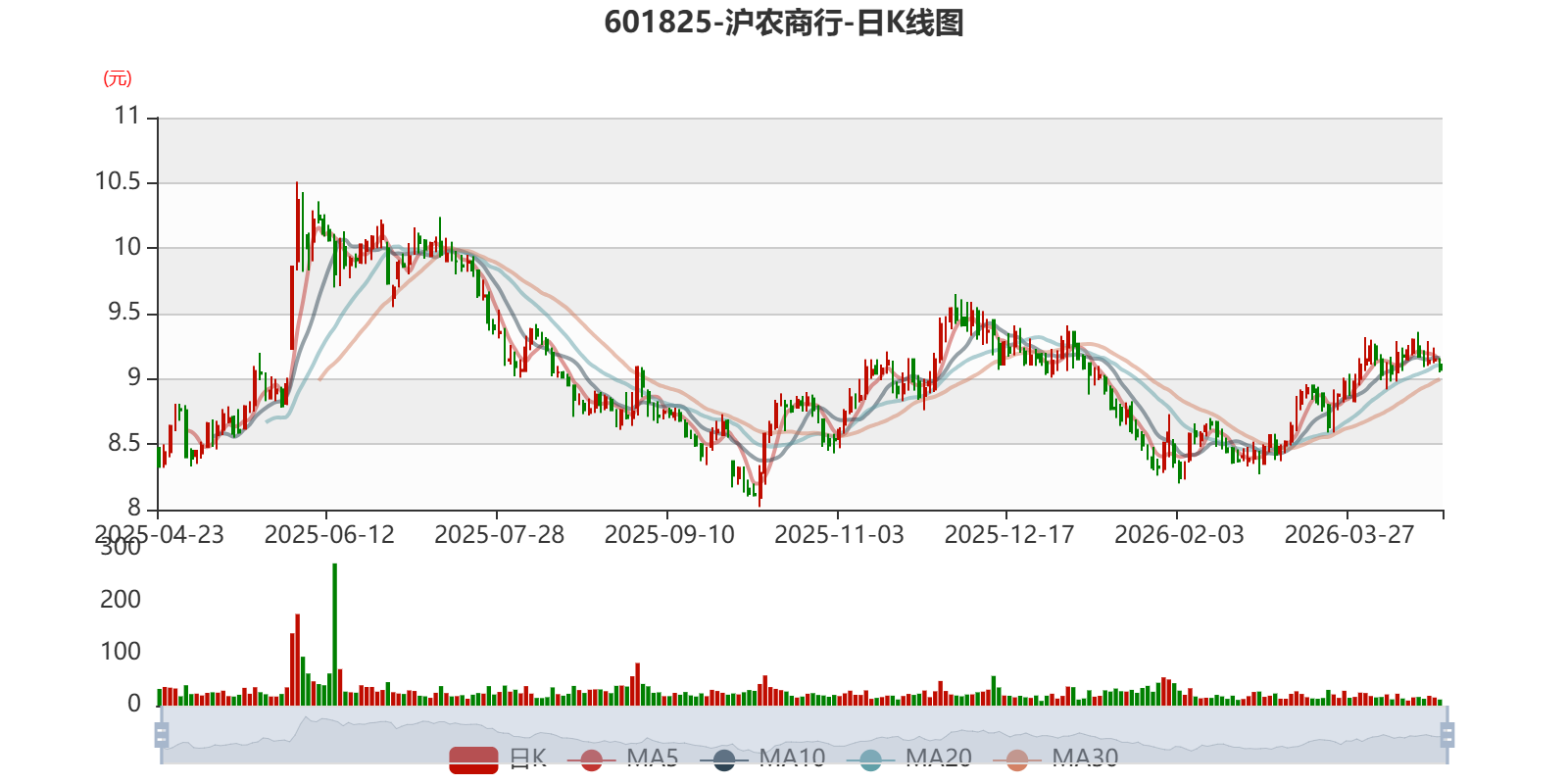The width and height of the screenshot is (1568, 784).
Task: Click the 100 volume axis label
Action: pyautogui.click(x=121, y=652)
